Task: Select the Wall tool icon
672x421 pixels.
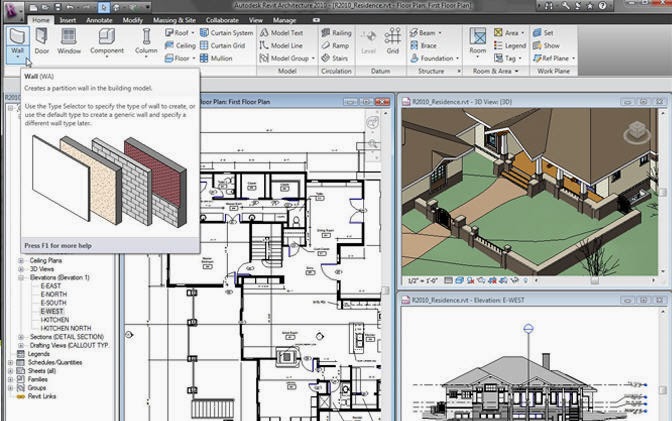Action: point(18,37)
